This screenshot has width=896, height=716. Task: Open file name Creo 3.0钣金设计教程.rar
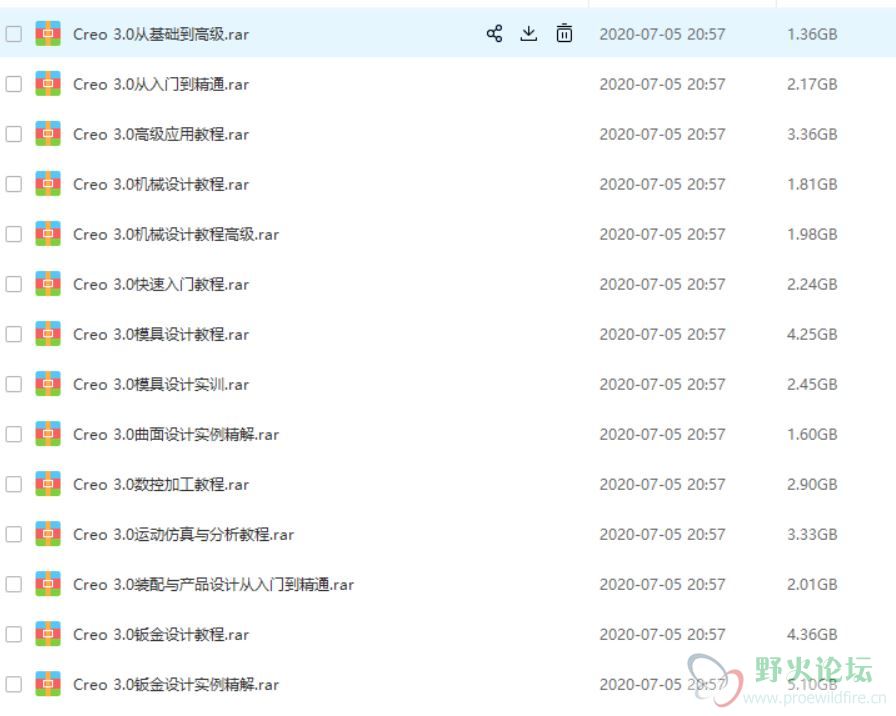(161, 634)
